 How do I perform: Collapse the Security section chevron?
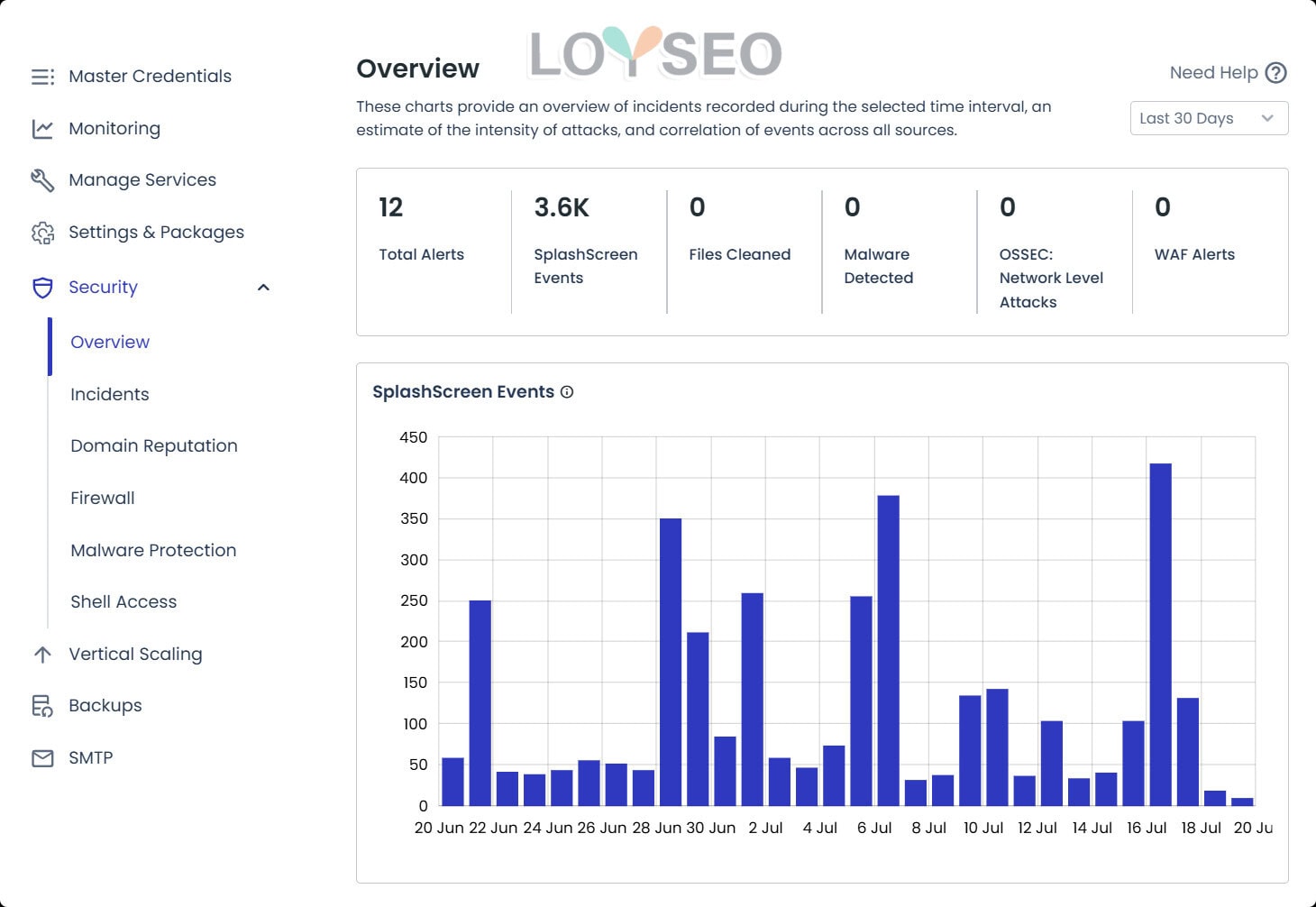[262, 287]
